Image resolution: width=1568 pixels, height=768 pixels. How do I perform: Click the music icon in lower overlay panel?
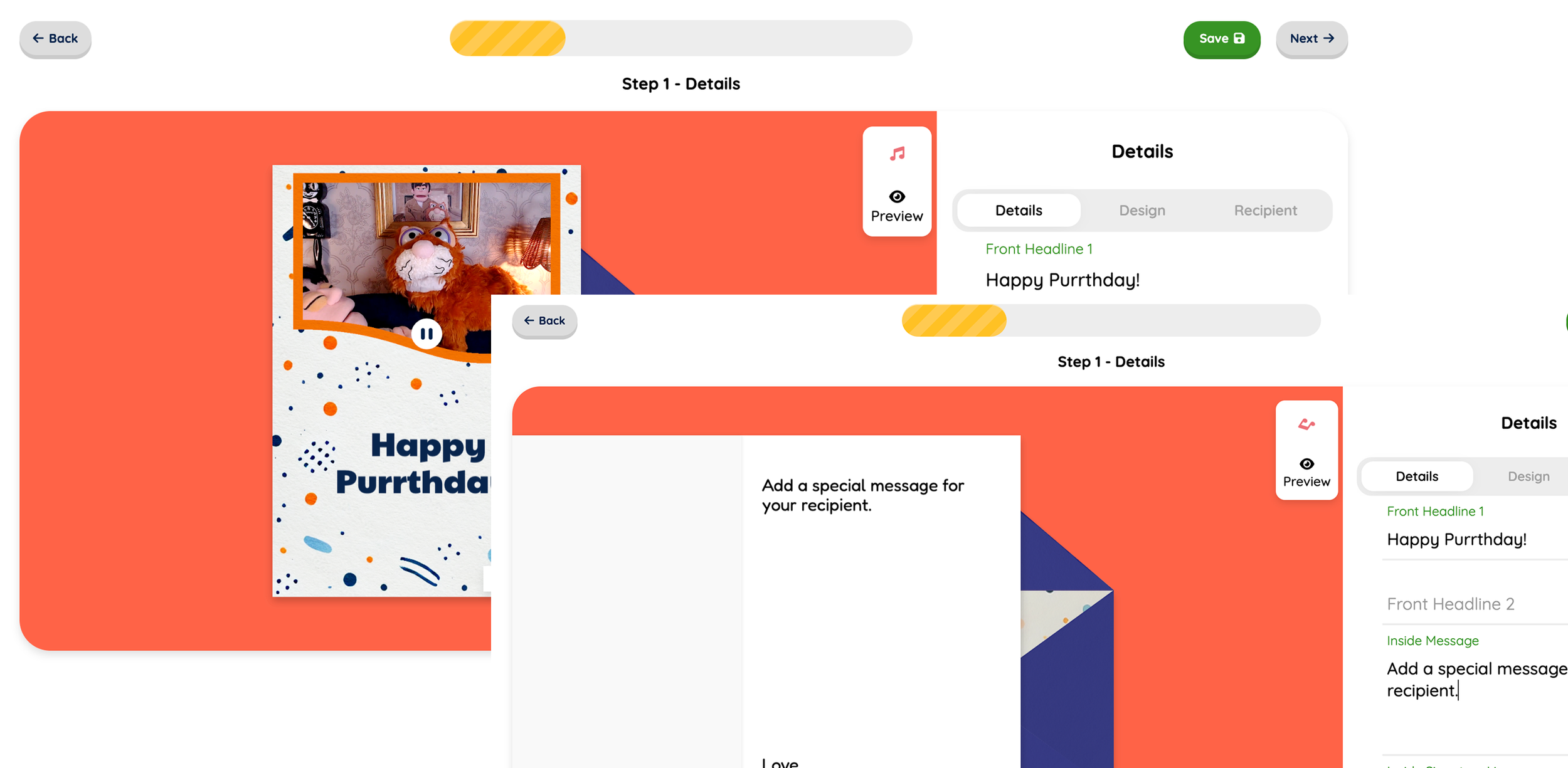1306,424
